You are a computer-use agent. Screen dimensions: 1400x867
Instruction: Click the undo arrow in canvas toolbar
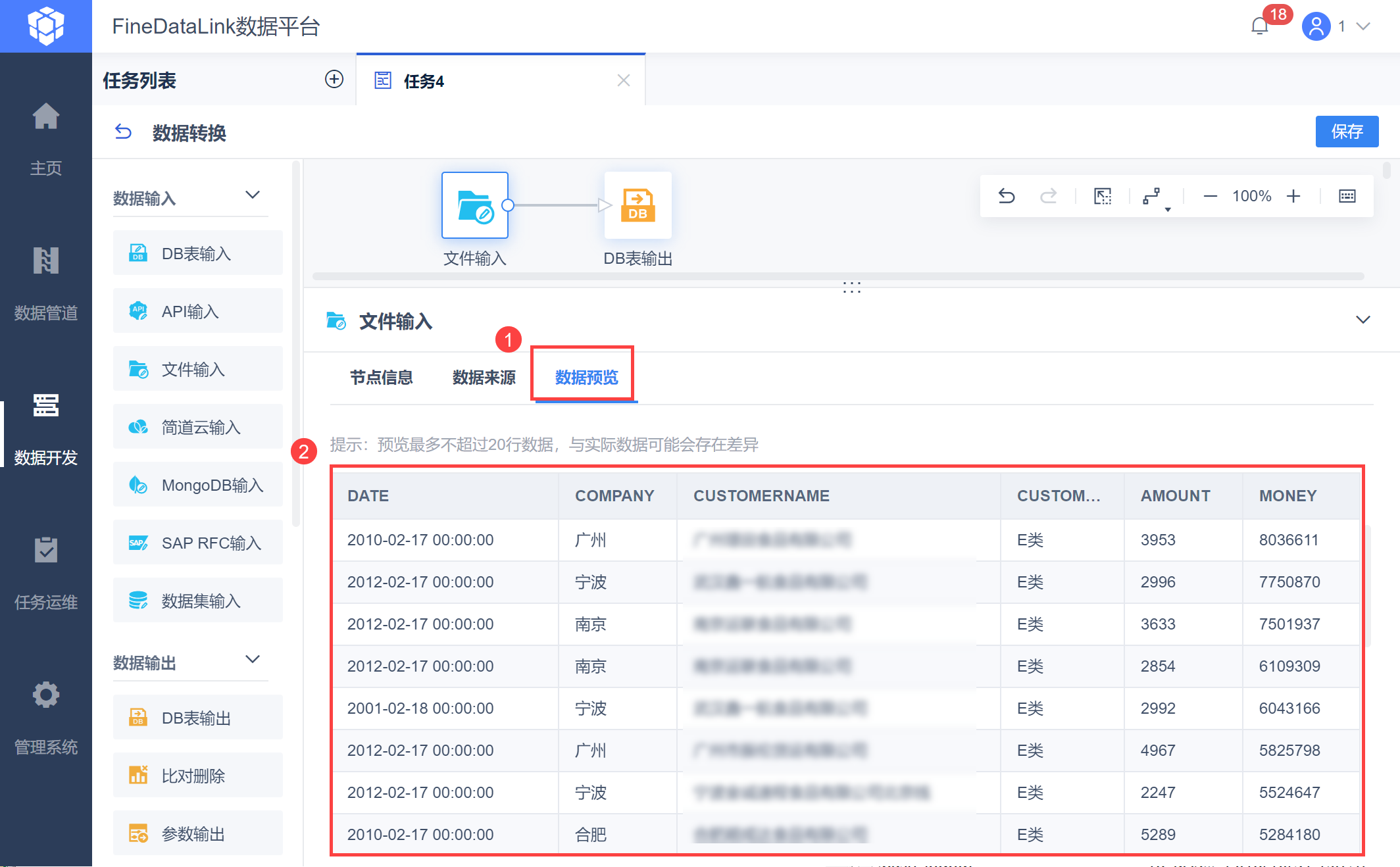tap(1007, 196)
